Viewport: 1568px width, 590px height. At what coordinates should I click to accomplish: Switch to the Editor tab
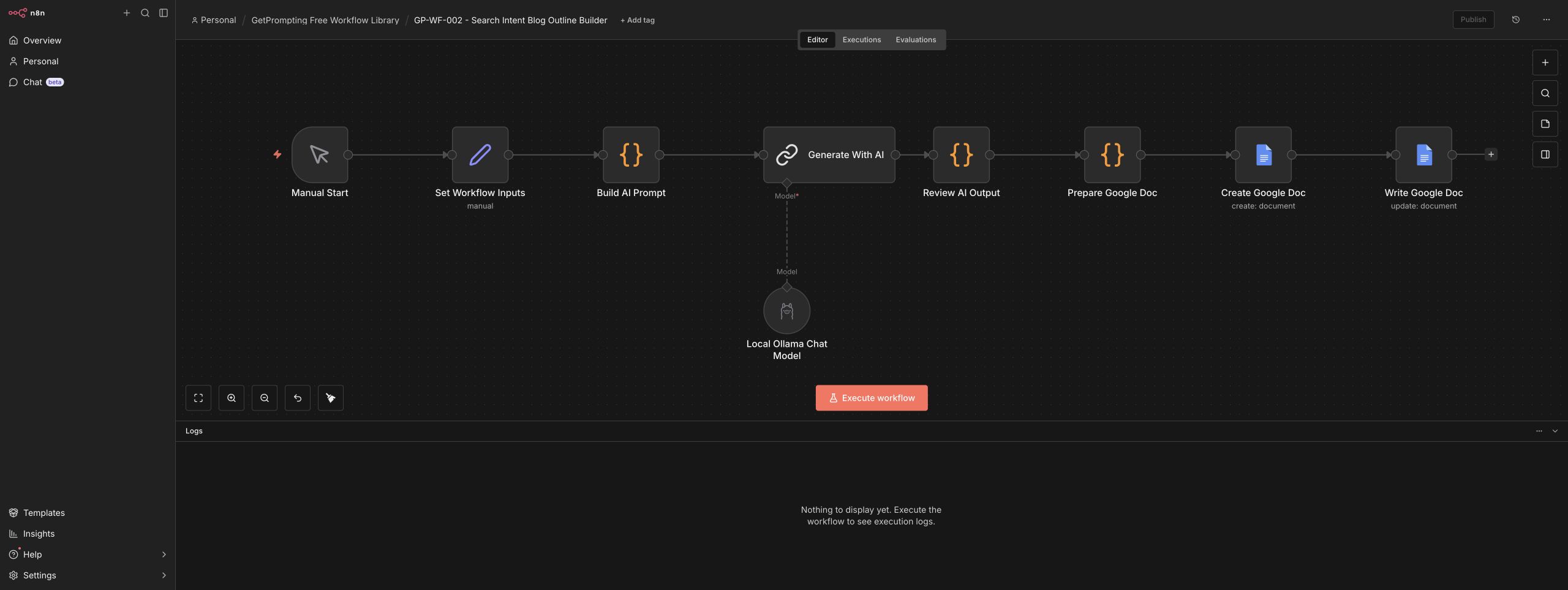pyautogui.click(x=817, y=40)
